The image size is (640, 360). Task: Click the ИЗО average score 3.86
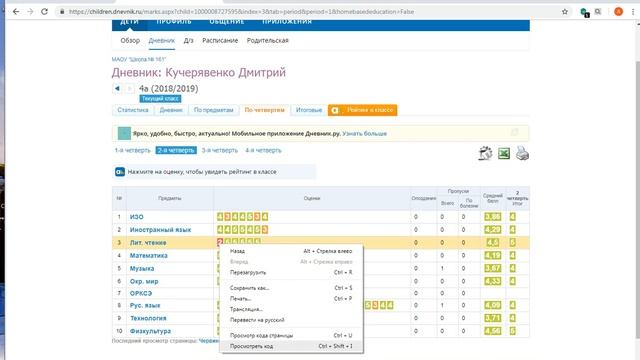click(492, 217)
